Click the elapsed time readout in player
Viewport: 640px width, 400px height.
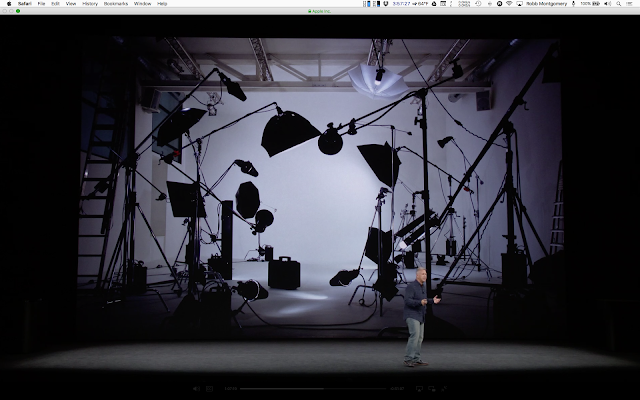click(231, 389)
